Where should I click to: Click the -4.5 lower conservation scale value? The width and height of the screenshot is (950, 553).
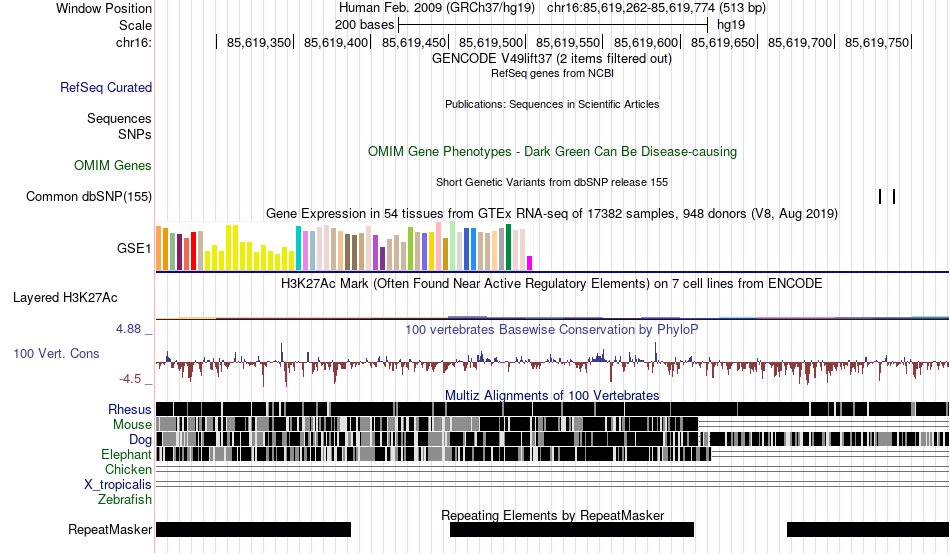130,379
